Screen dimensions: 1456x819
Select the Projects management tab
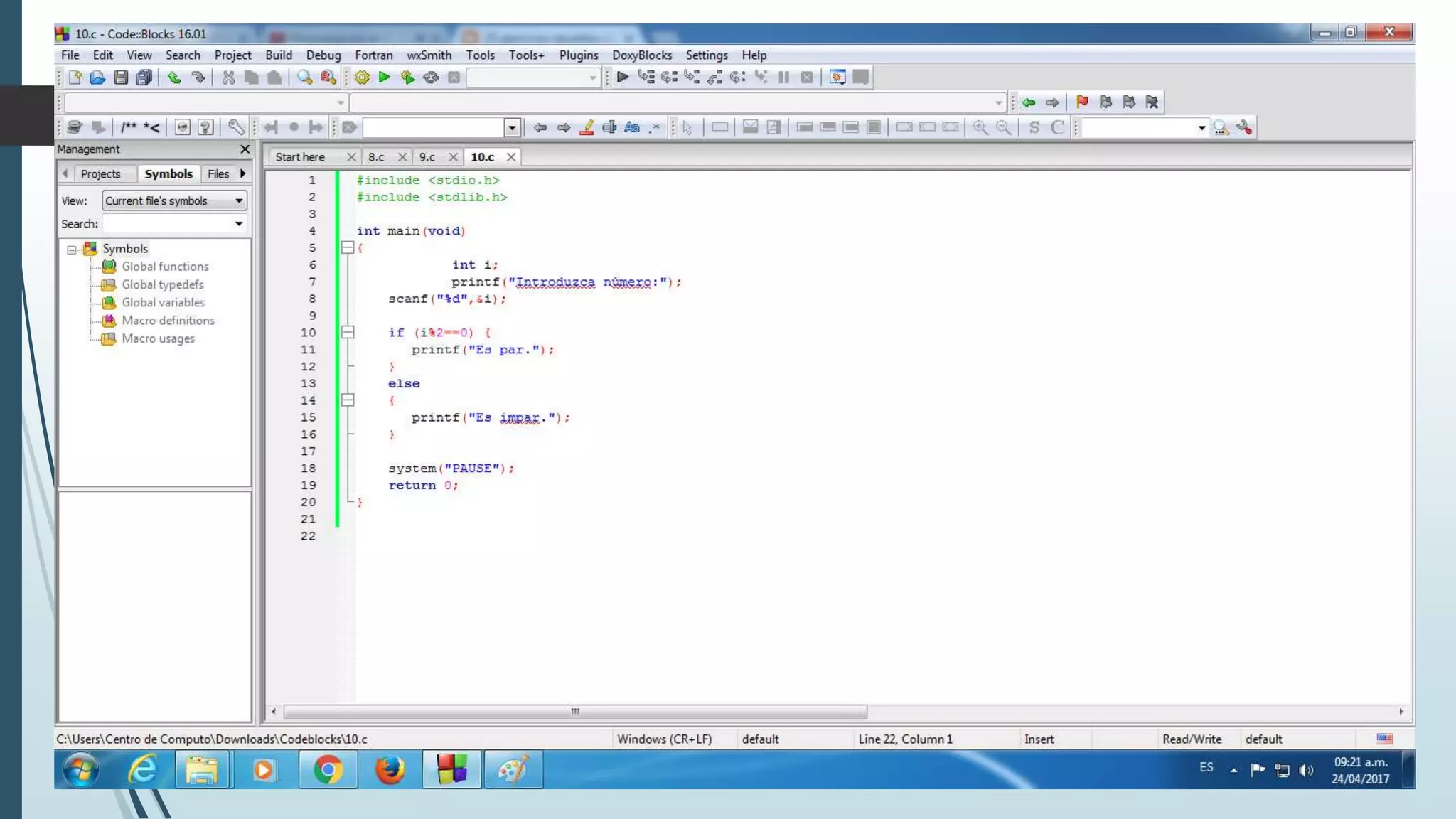coord(100,174)
